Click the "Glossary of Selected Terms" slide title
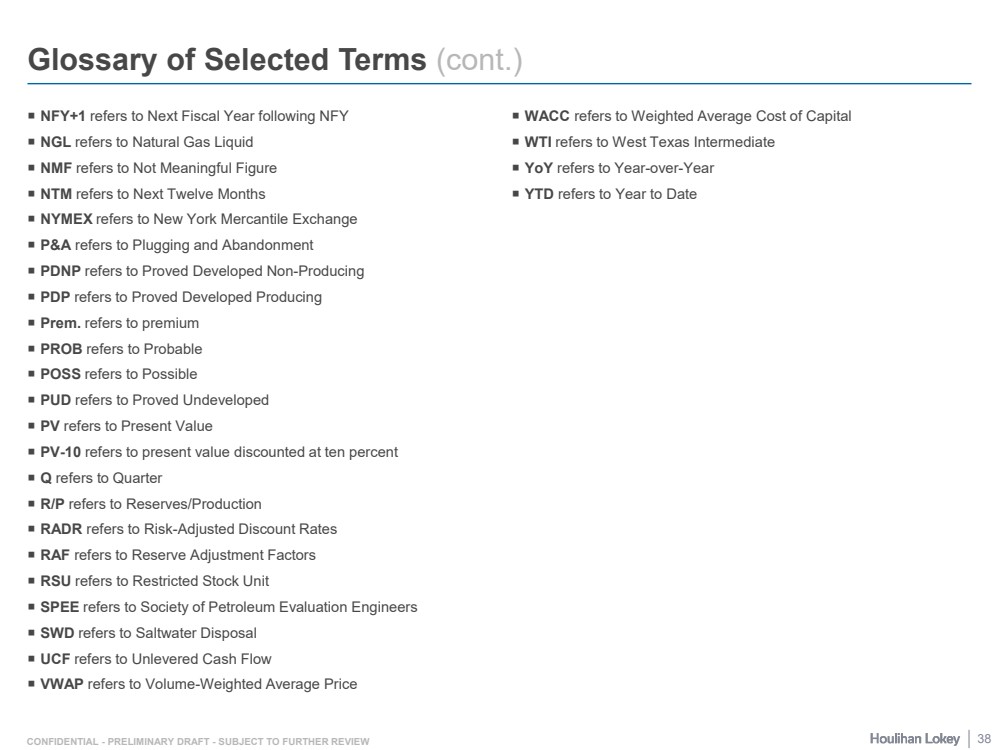The height and width of the screenshot is (750, 999). [x=227, y=60]
